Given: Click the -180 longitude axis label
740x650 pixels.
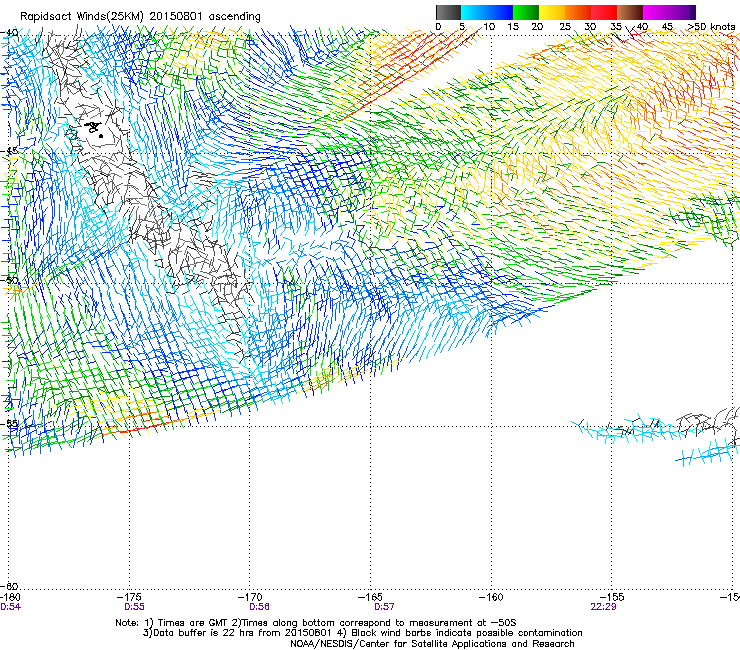Looking at the screenshot, I should (x=10, y=597).
